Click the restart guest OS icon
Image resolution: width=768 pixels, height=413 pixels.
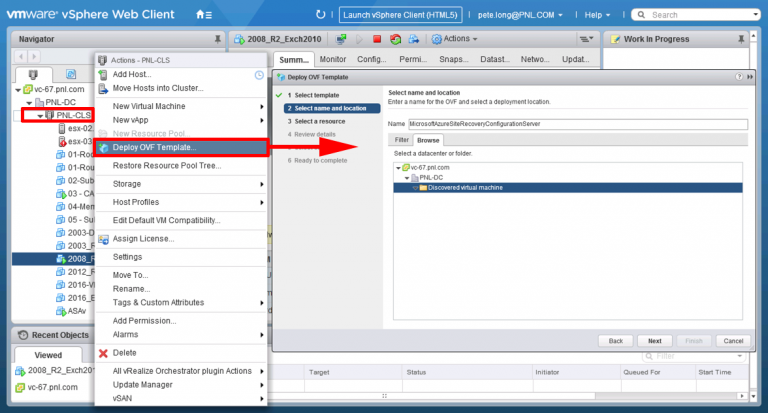(395, 39)
